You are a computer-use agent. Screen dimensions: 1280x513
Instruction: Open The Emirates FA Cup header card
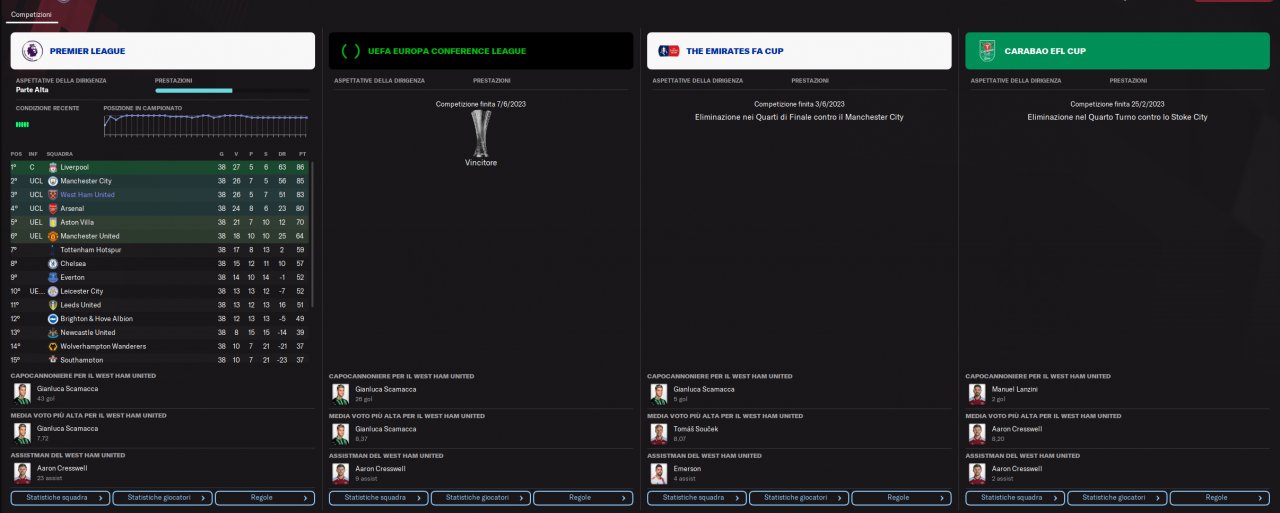point(799,51)
